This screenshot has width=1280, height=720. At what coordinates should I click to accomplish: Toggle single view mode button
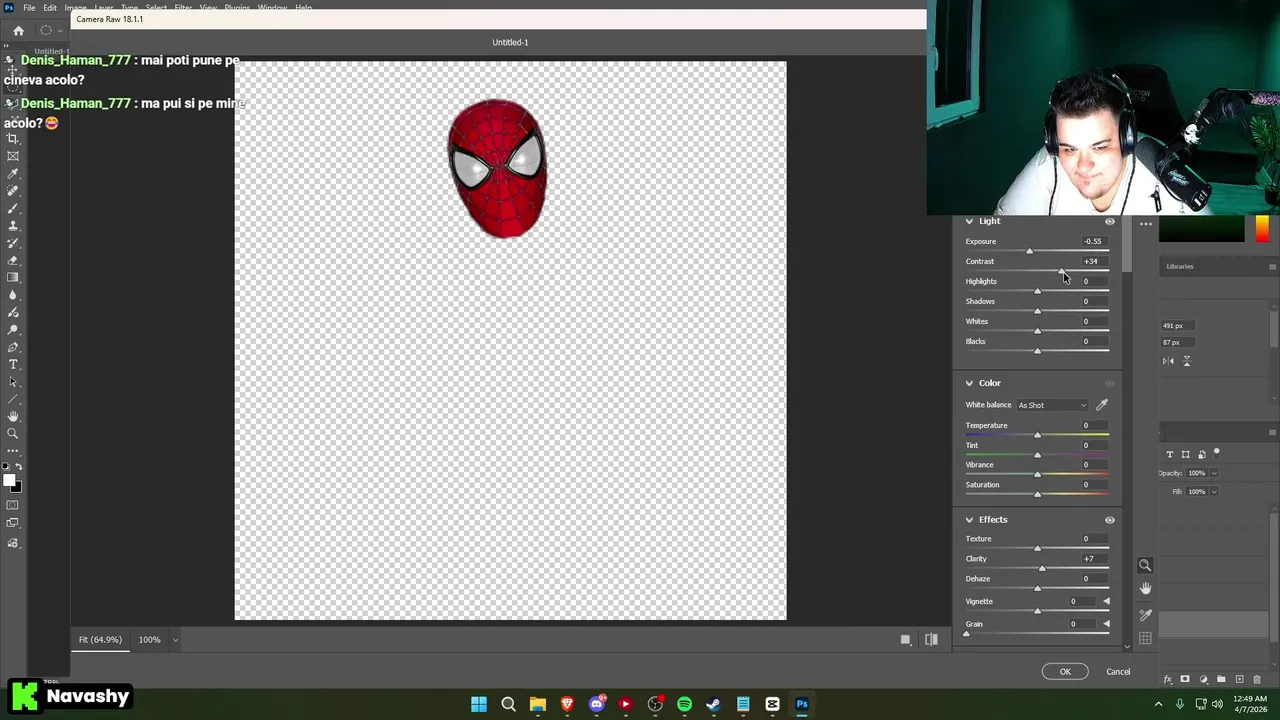[x=906, y=640]
